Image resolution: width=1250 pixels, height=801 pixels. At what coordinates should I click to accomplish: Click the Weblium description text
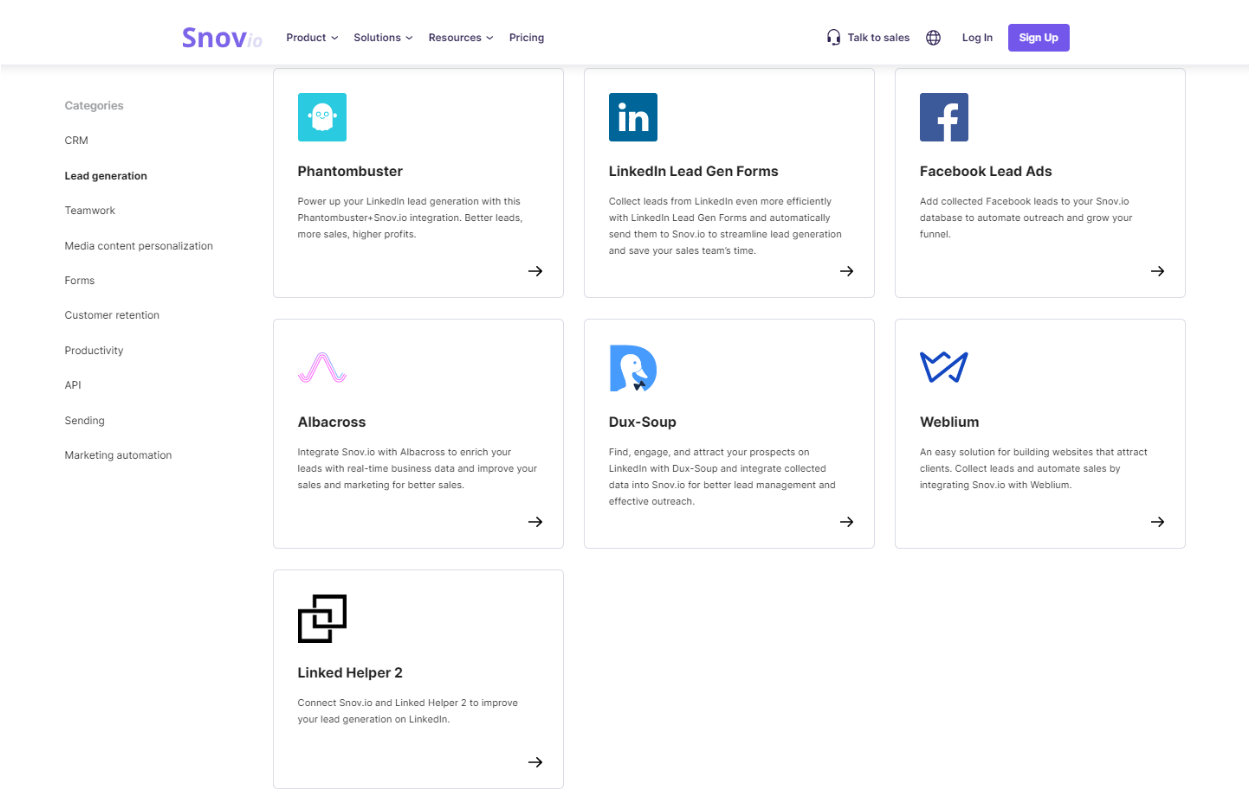[x=1034, y=468]
